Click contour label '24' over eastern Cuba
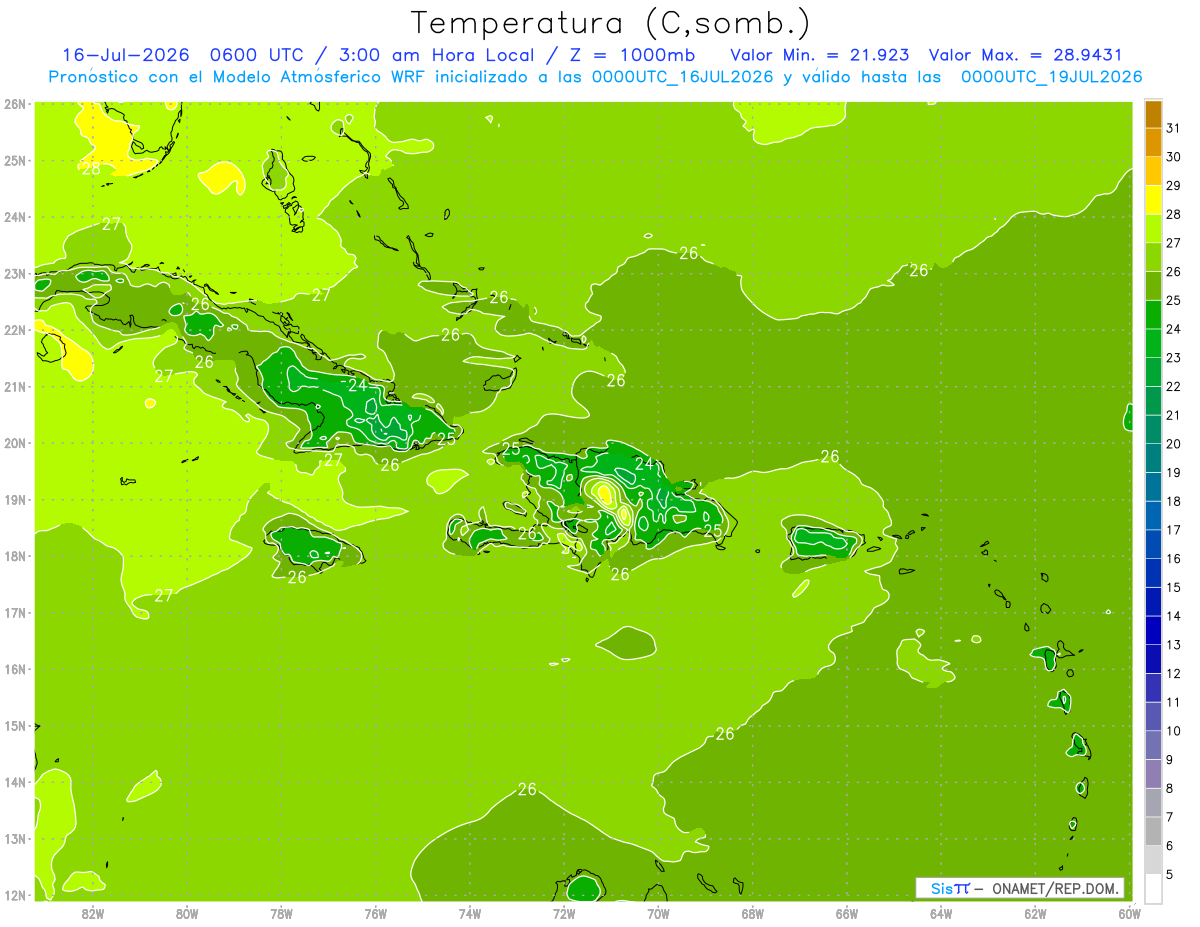Screen dimensions: 1200x927 pyautogui.click(x=357, y=384)
